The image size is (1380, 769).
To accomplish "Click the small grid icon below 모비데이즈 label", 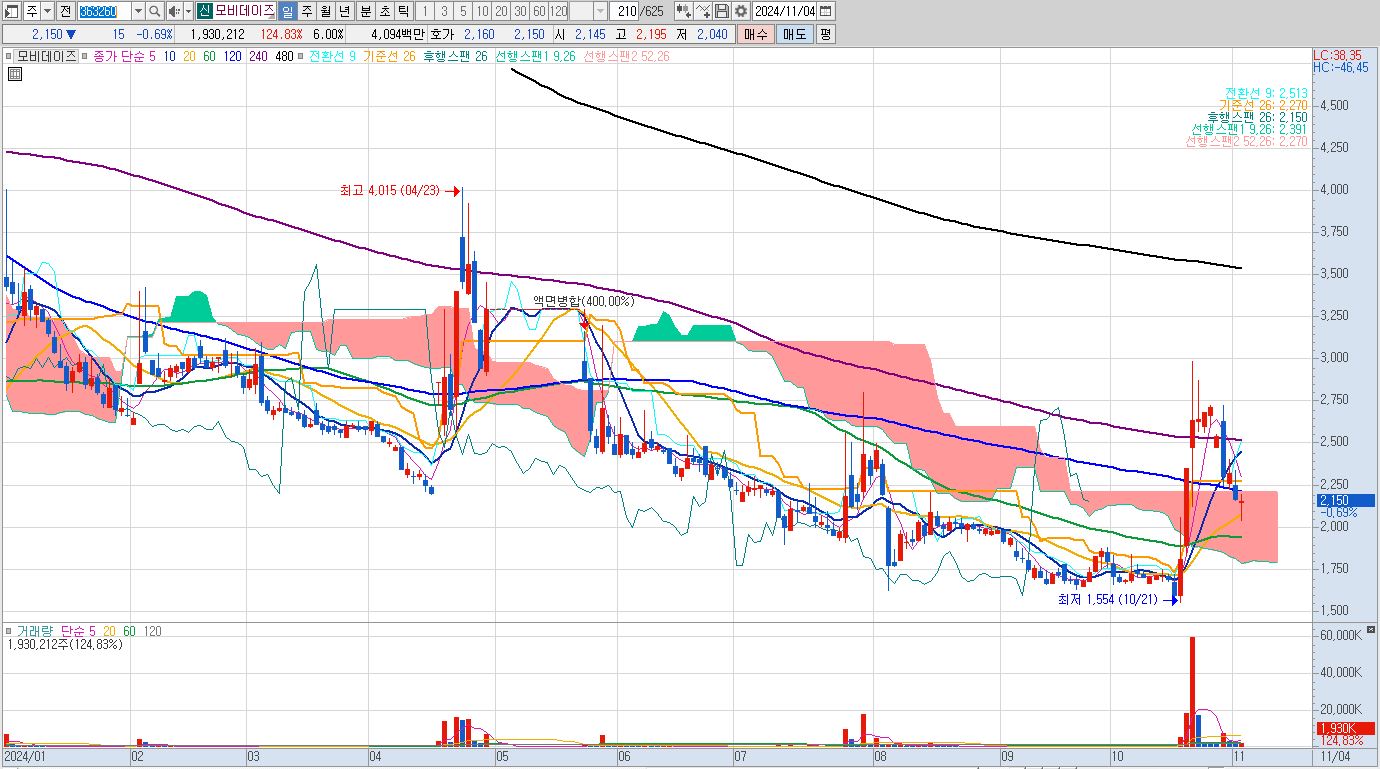I will [x=15, y=73].
